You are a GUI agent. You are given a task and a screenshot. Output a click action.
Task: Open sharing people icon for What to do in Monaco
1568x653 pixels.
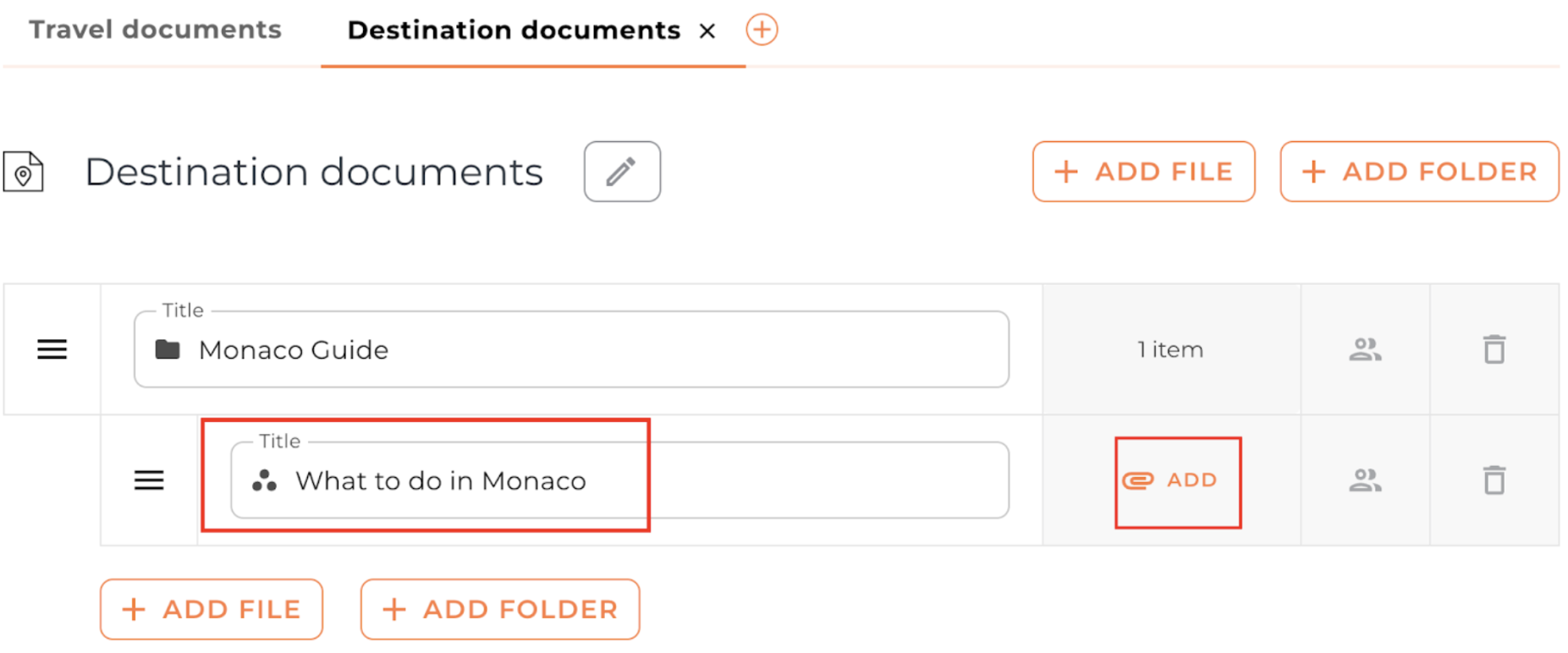[x=1364, y=480]
